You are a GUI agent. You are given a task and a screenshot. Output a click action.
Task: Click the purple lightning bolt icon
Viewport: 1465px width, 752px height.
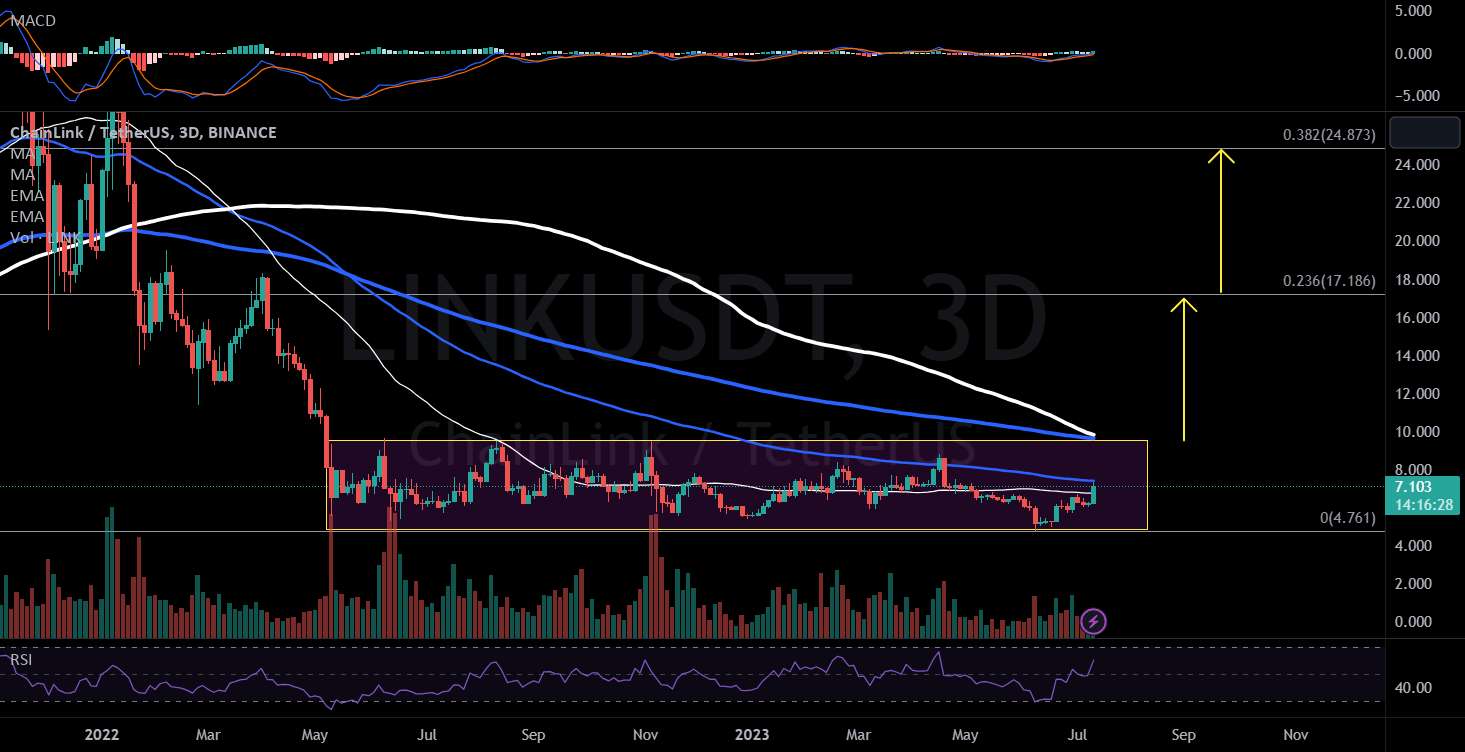[1094, 621]
